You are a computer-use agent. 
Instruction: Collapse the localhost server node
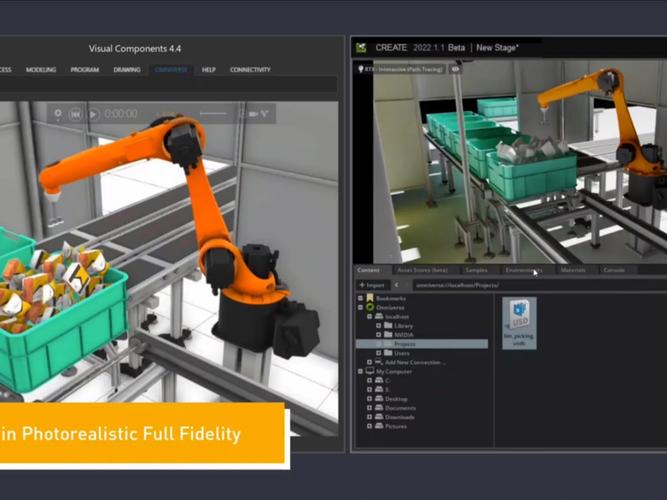pyautogui.click(x=369, y=317)
